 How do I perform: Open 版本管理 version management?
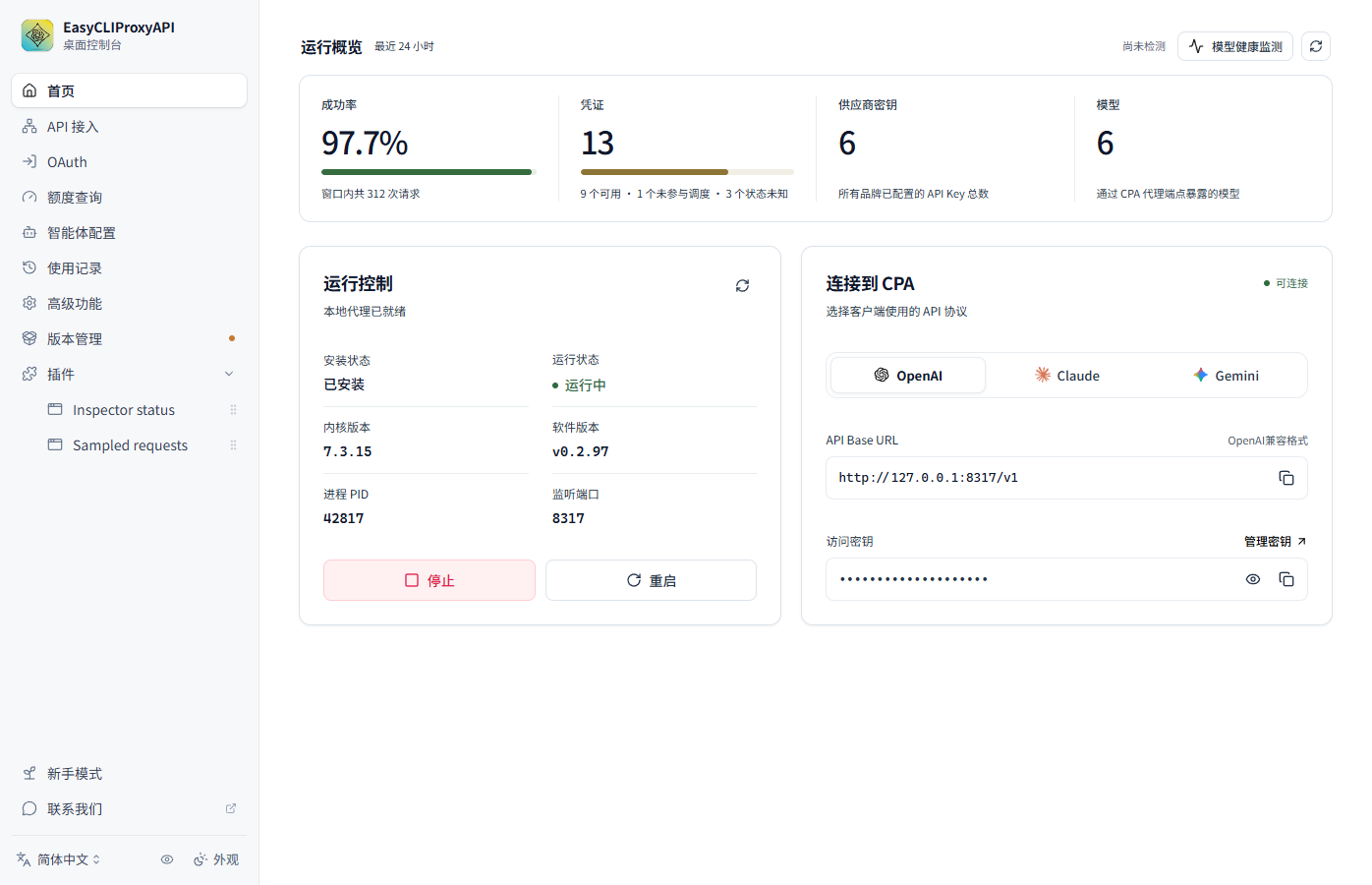click(x=129, y=338)
